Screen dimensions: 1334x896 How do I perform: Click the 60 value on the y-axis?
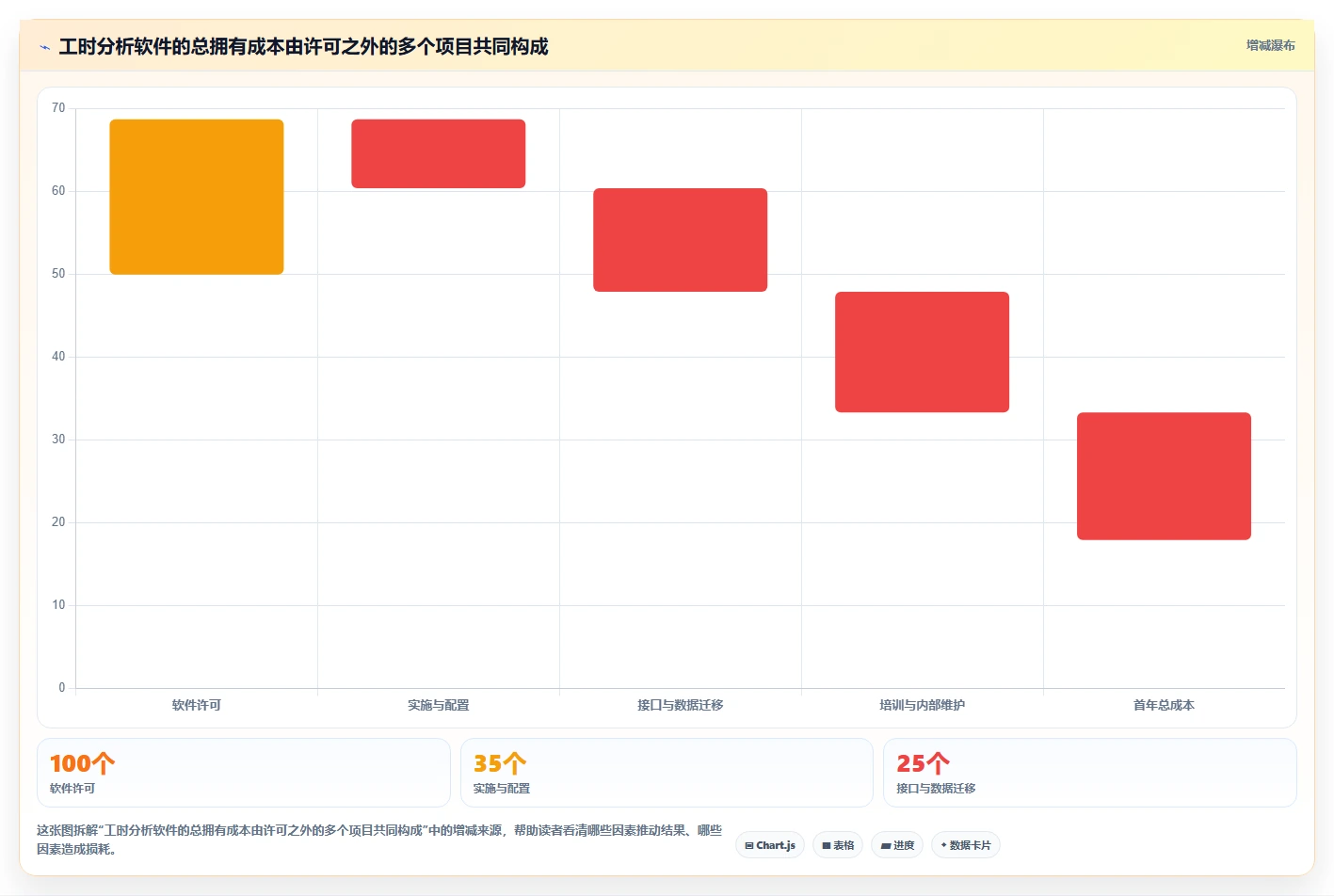click(58, 191)
